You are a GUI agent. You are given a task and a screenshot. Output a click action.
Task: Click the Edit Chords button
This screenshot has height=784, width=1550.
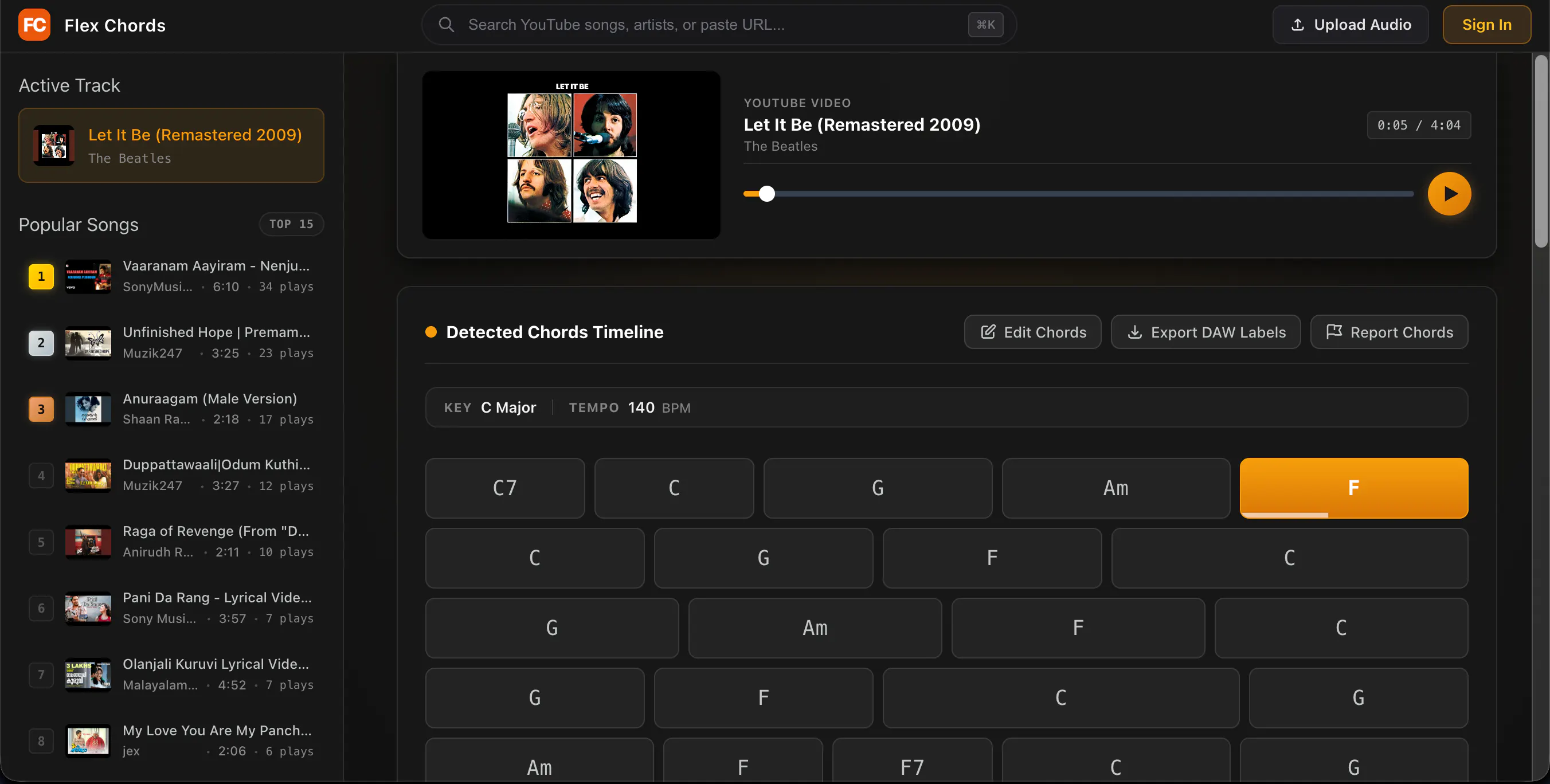pos(1032,332)
